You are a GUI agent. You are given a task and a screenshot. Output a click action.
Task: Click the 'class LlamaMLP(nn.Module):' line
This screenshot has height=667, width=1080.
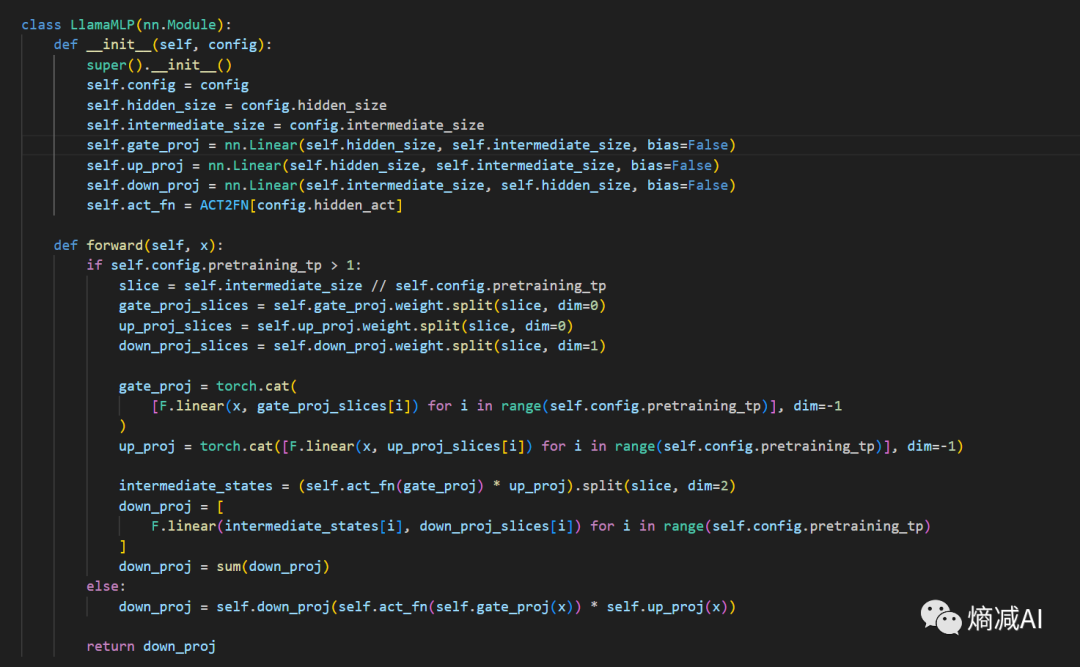point(126,25)
